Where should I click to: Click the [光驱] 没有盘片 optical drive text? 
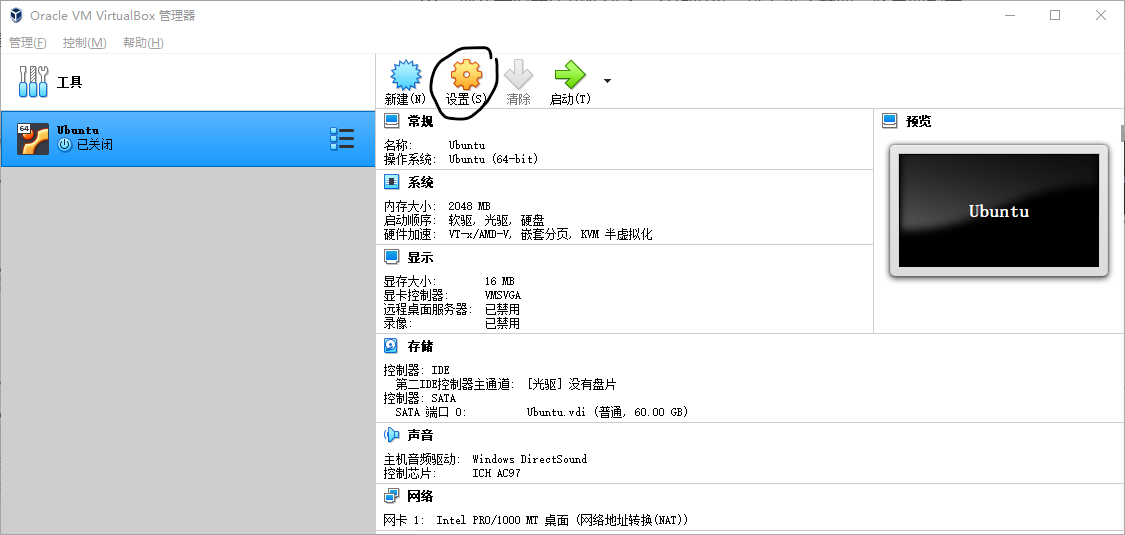[x=570, y=384]
